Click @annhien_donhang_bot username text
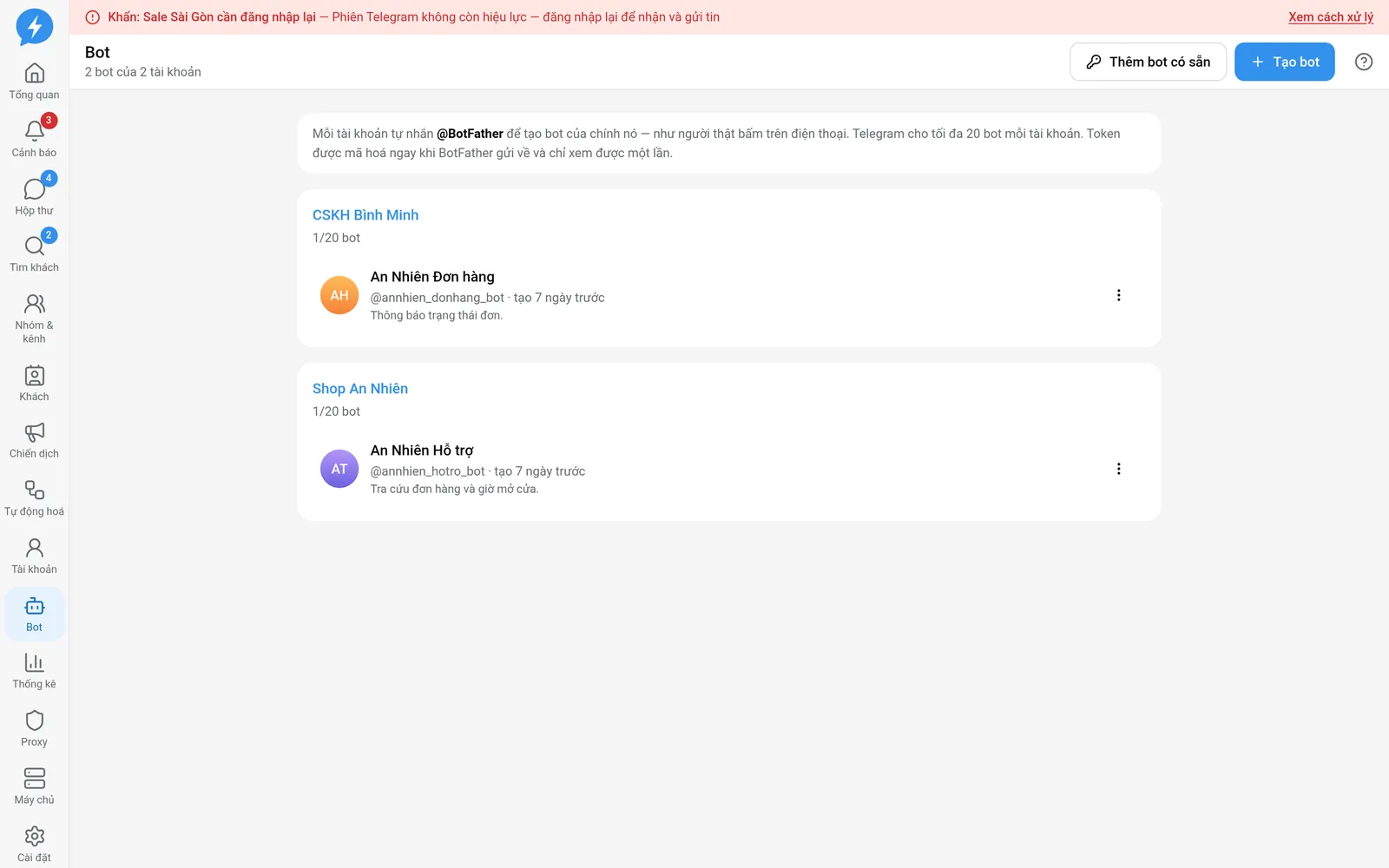This screenshot has width=1389, height=868. [438, 298]
